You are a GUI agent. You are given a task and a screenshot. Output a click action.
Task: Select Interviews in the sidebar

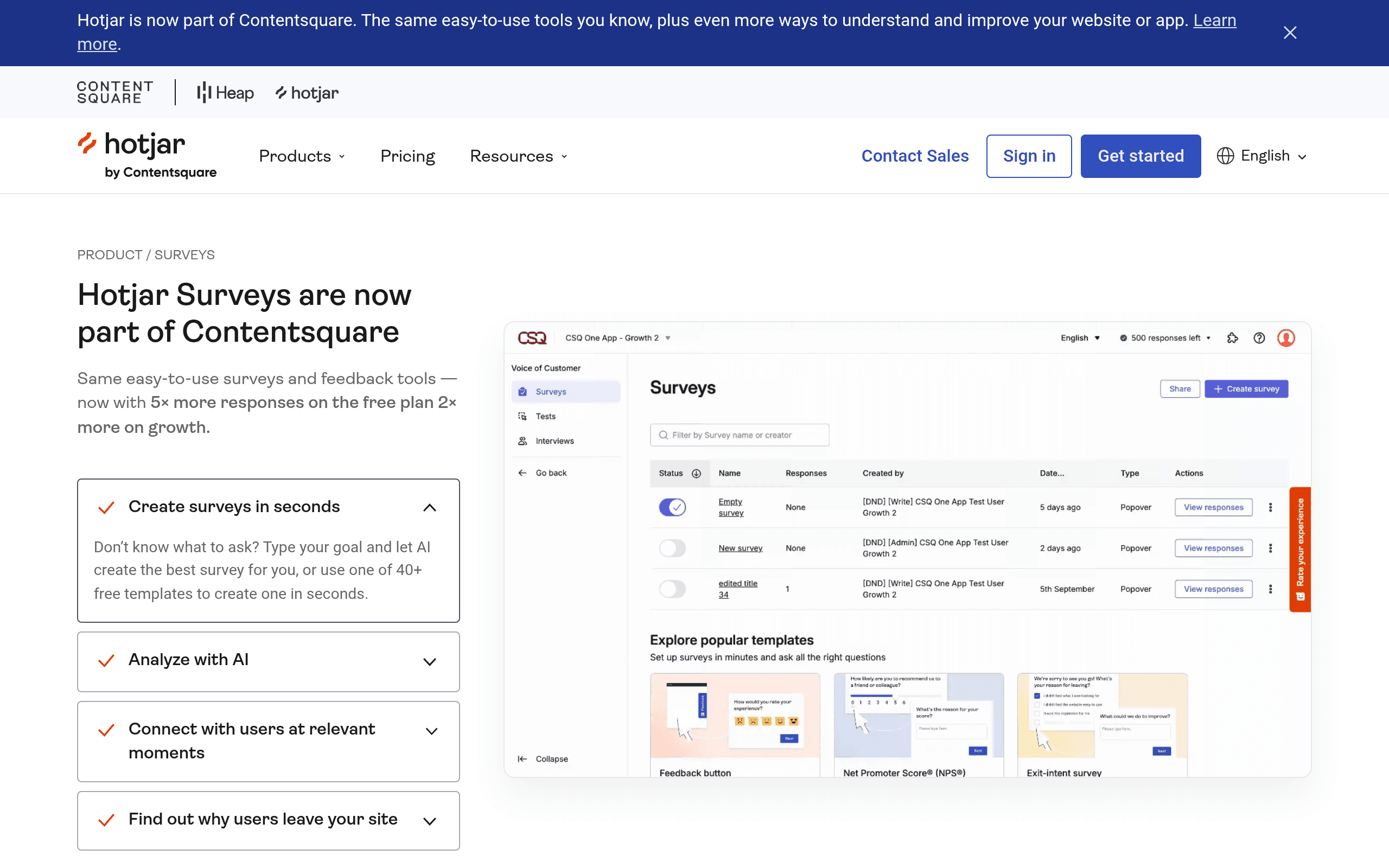click(x=565, y=441)
